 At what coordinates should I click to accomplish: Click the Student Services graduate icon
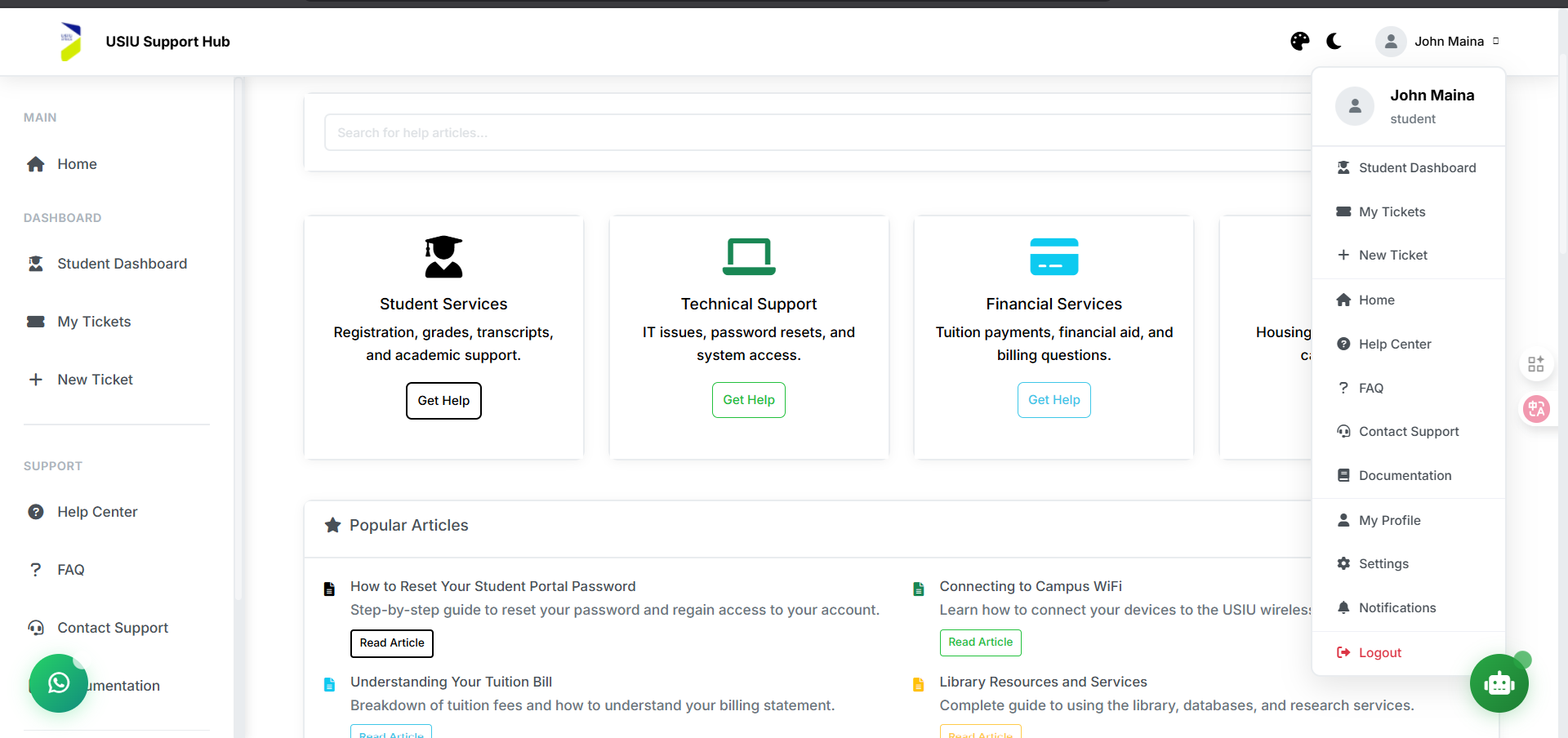pyautogui.click(x=443, y=257)
